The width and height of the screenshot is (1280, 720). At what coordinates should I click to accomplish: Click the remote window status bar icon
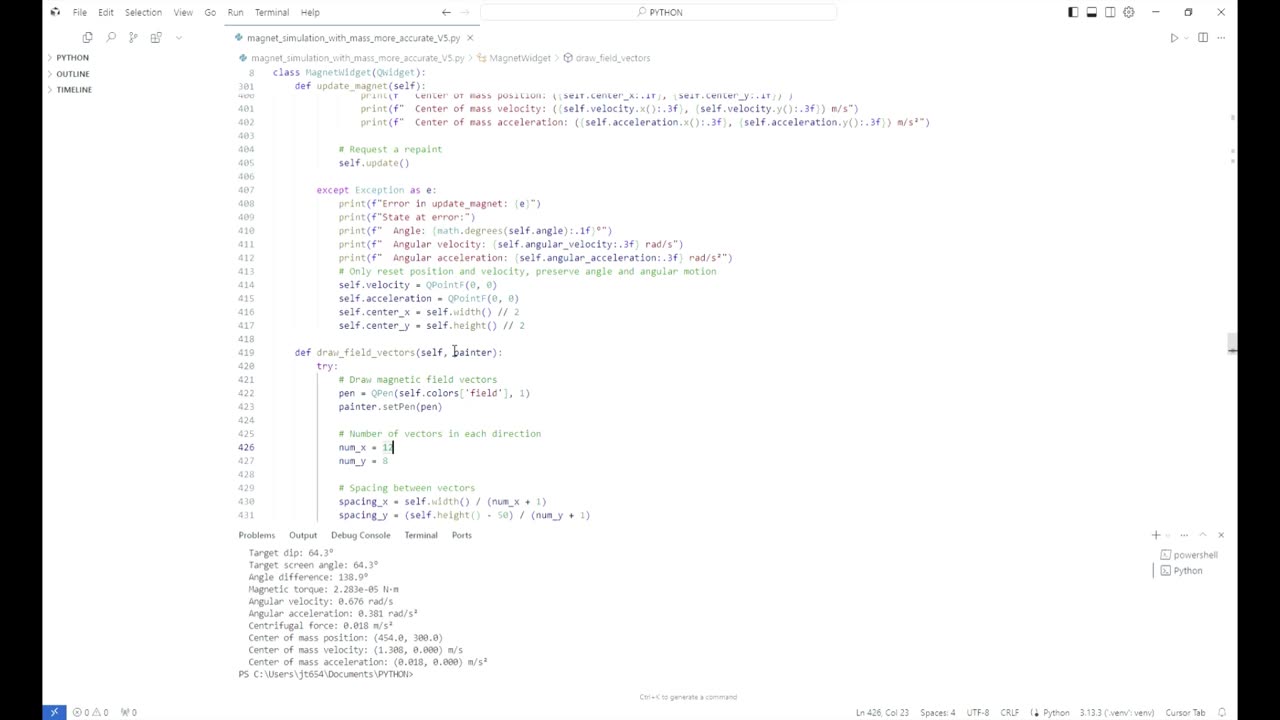54,712
